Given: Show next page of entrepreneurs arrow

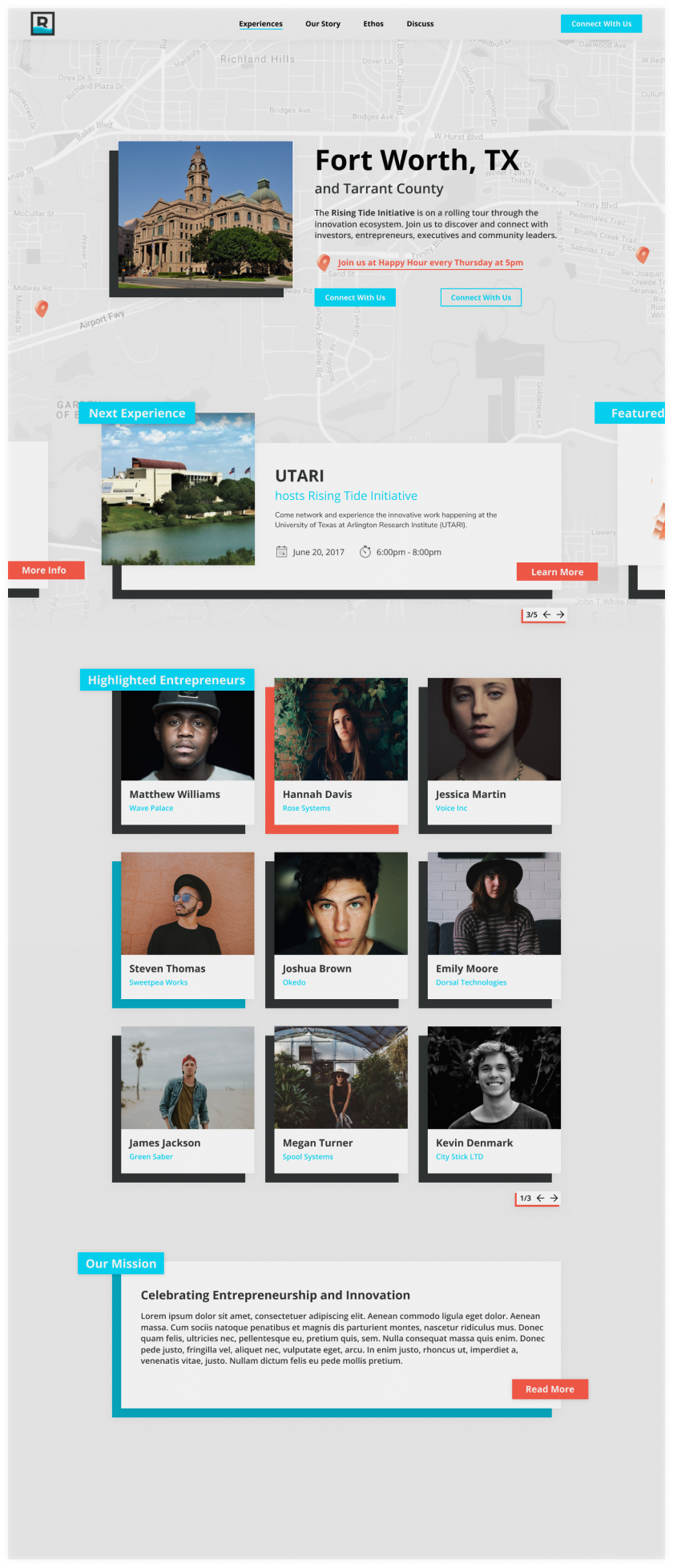Looking at the screenshot, I should [554, 1198].
